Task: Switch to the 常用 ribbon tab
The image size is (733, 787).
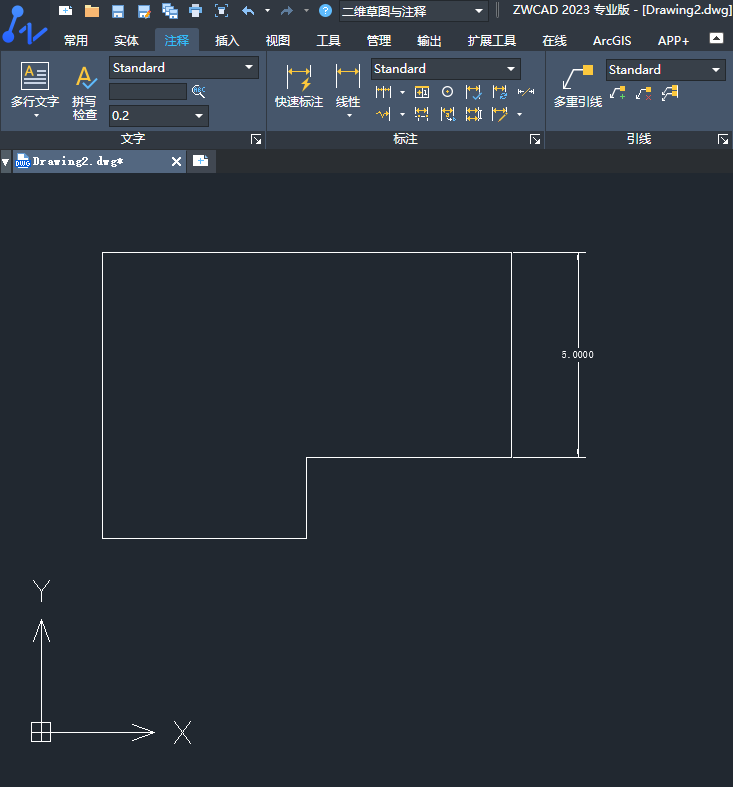Action: pyautogui.click(x=76, y=41)
